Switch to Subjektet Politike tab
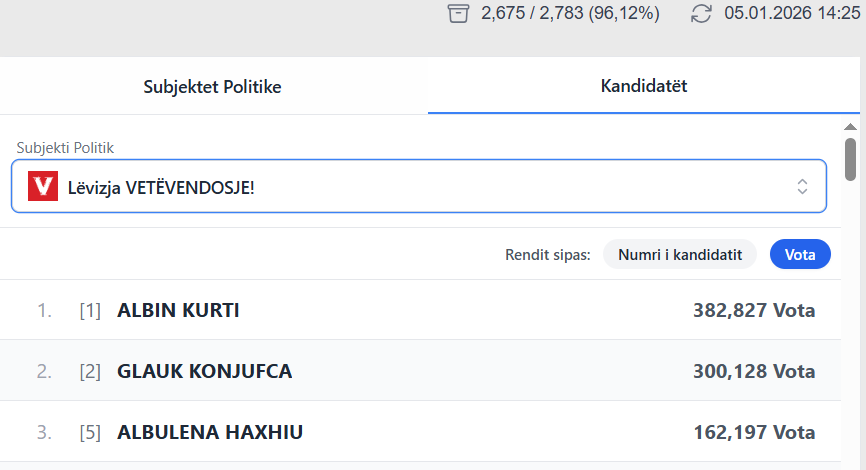 tap(213, 86)
